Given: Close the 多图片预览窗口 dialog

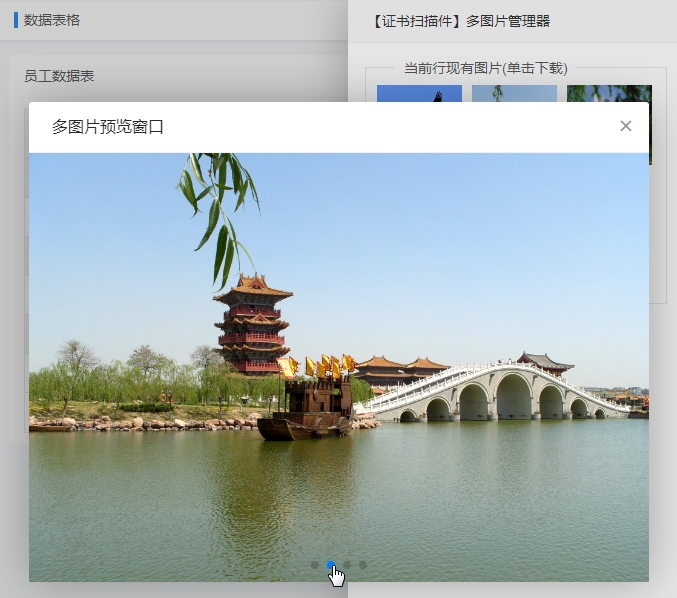Looking at the screenshot, I should pos(626,126).
